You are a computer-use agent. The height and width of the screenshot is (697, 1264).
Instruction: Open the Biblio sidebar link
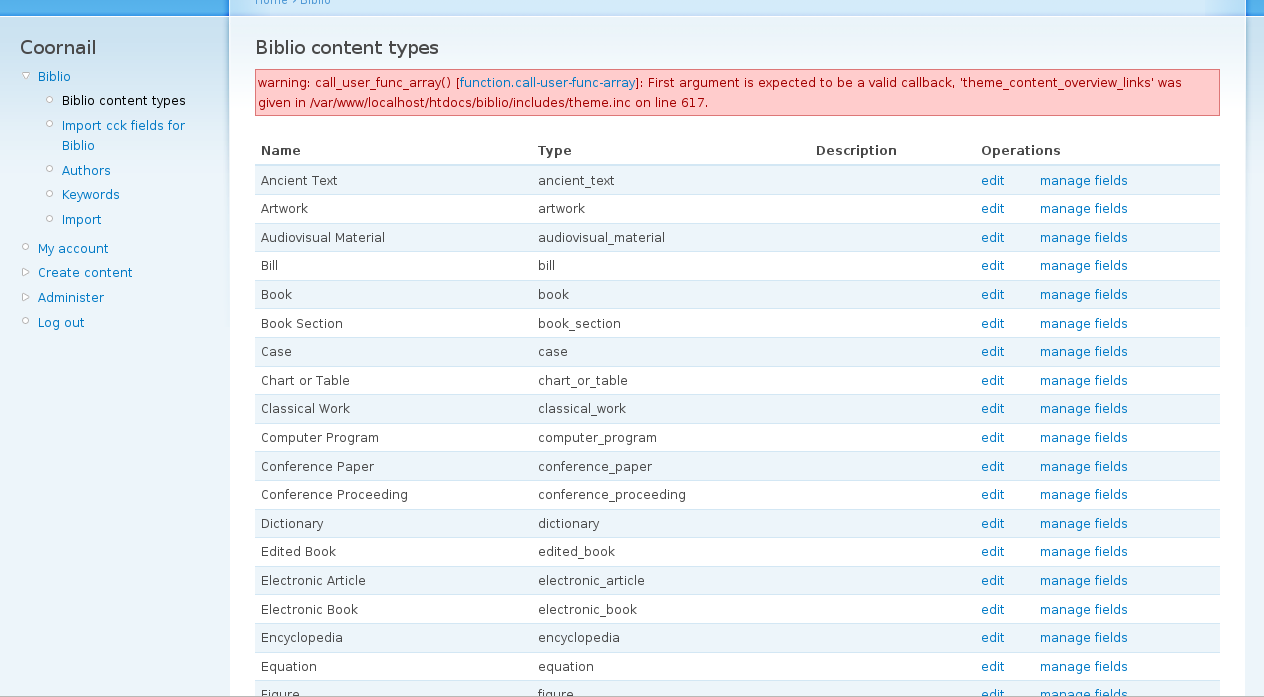pyautogui.click(x=54, y=76)
